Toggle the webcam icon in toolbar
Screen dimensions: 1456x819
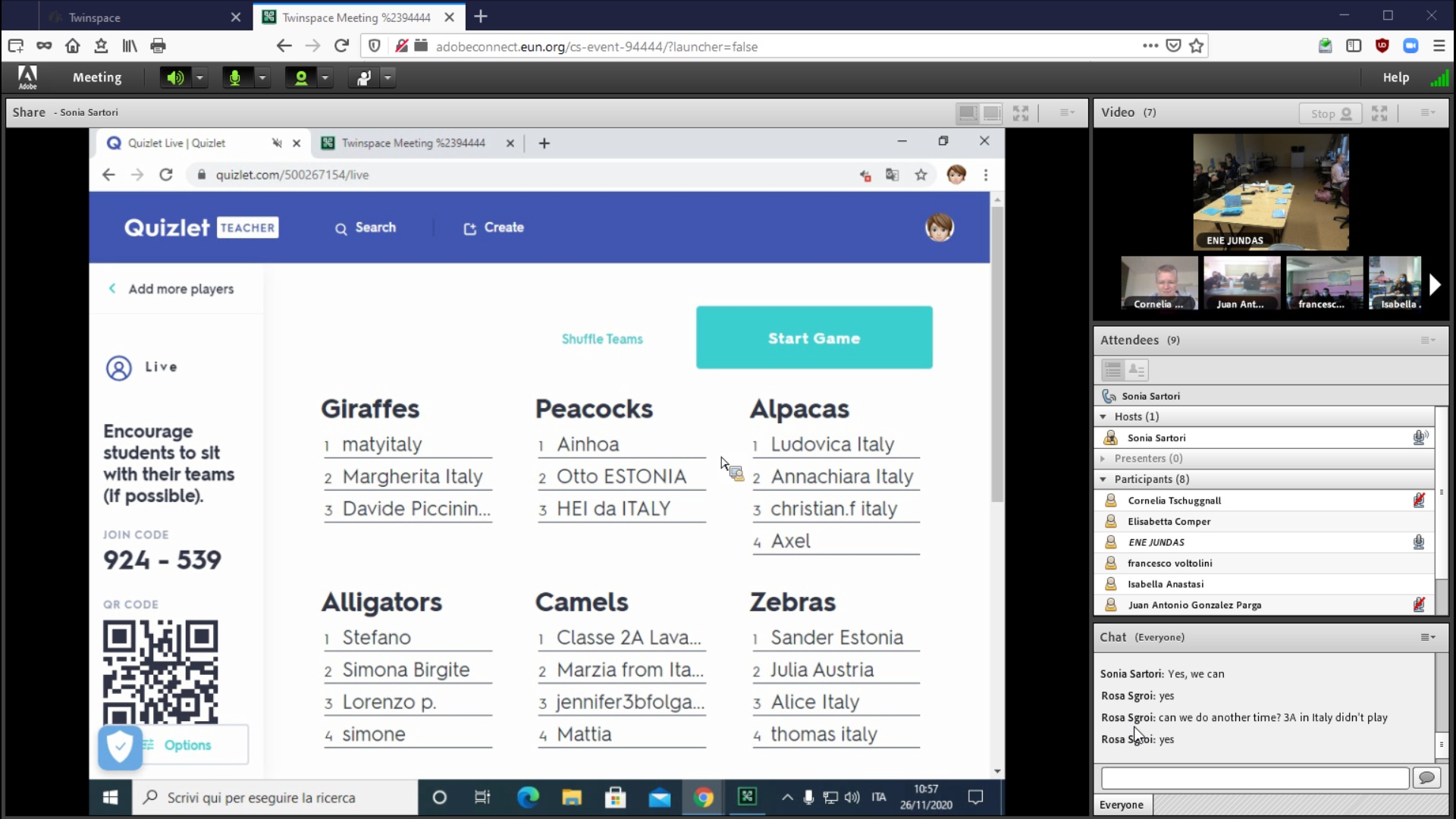coord(301,77)
